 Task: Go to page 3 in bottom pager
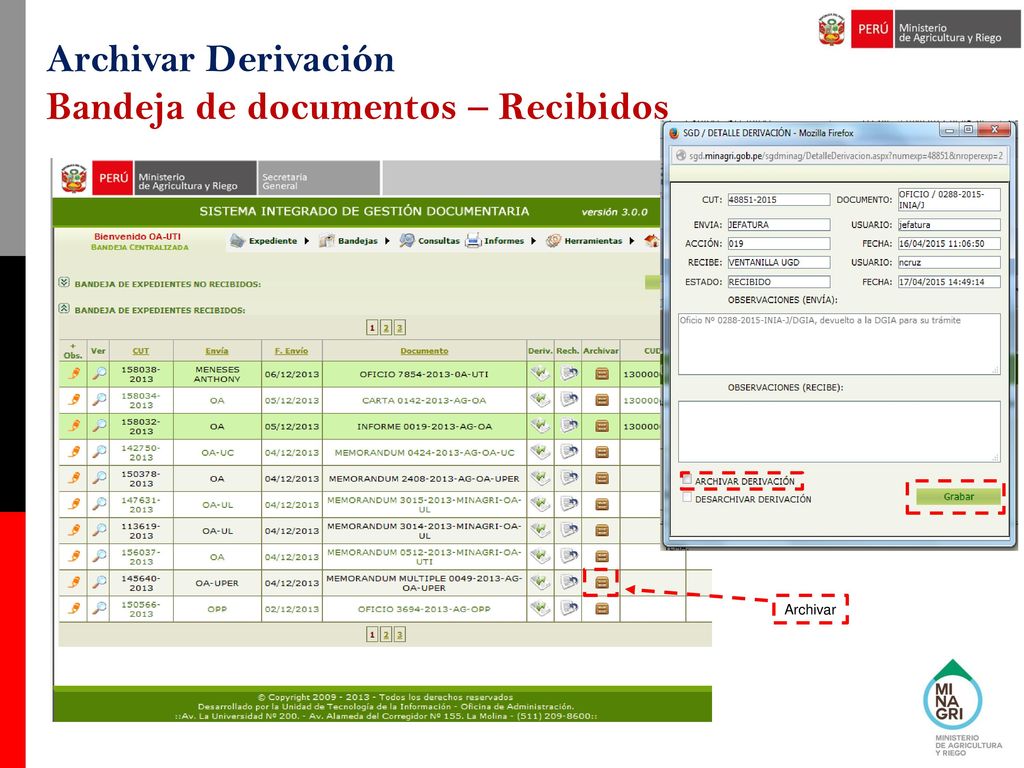pos(400,635)
